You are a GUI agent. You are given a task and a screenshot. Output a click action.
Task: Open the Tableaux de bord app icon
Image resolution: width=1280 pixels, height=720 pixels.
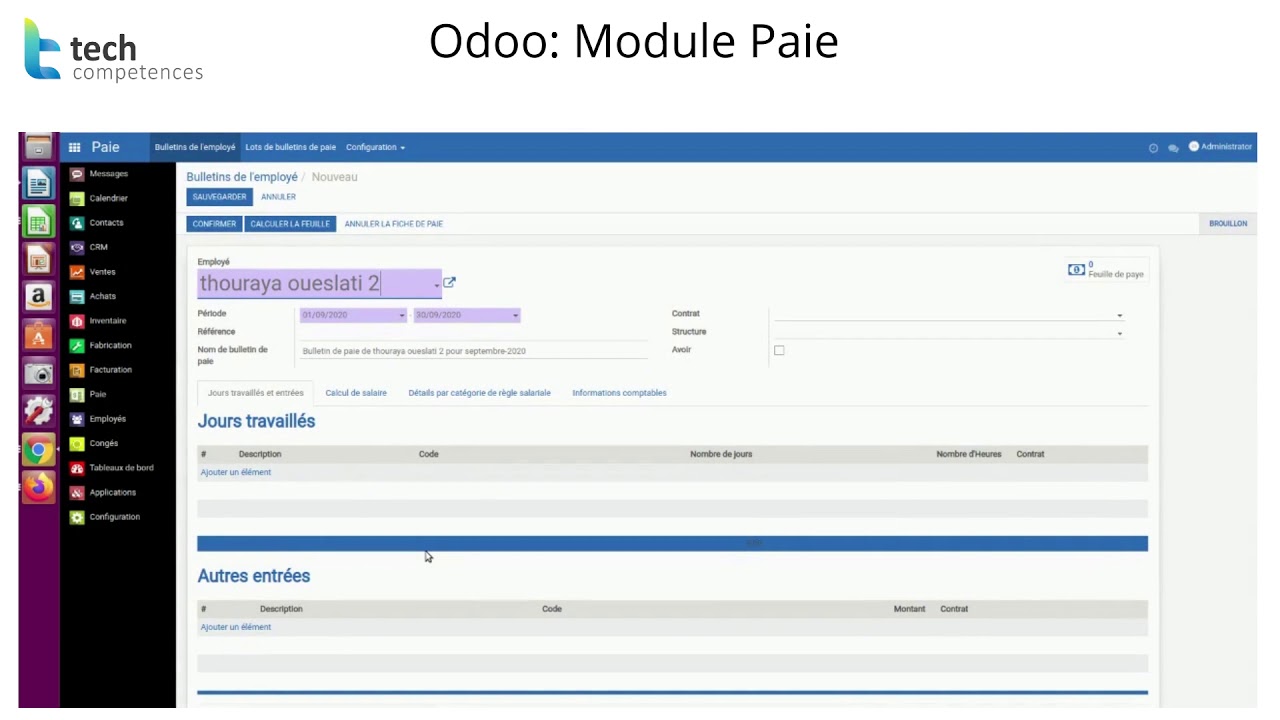77,468
